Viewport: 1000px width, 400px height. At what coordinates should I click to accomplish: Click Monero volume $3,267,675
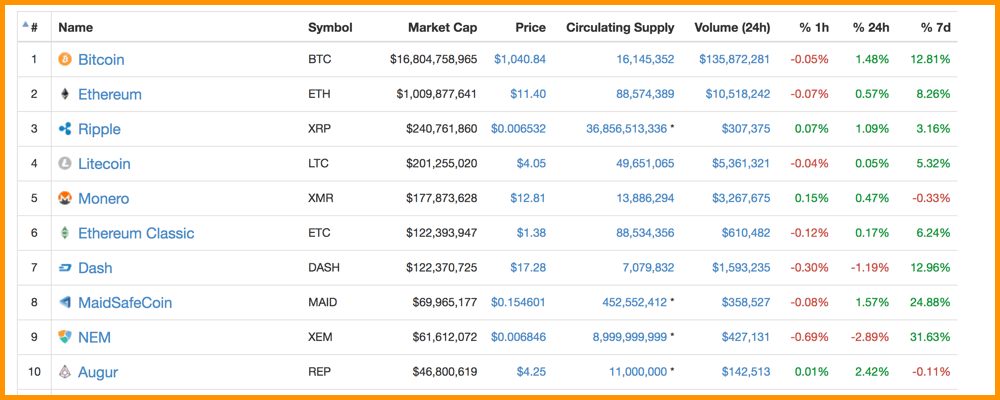pyautogui.click(x=741, y=198)
